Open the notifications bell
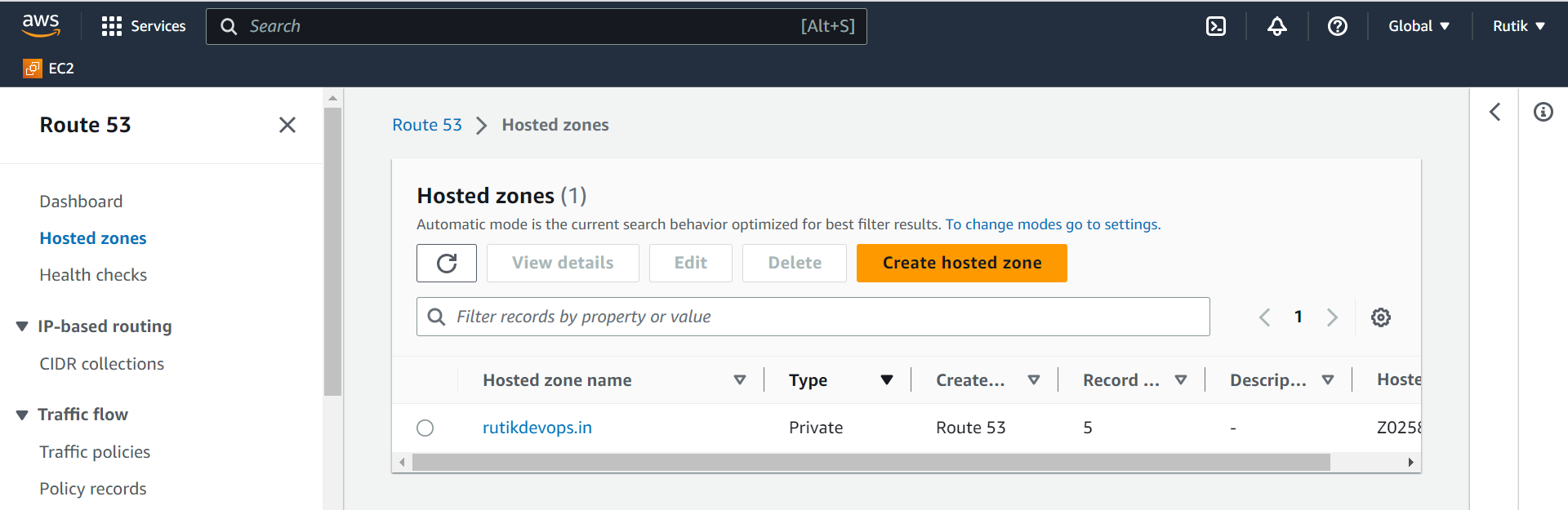Screen dimensions: 1568x510 [x=1277, y=26]
